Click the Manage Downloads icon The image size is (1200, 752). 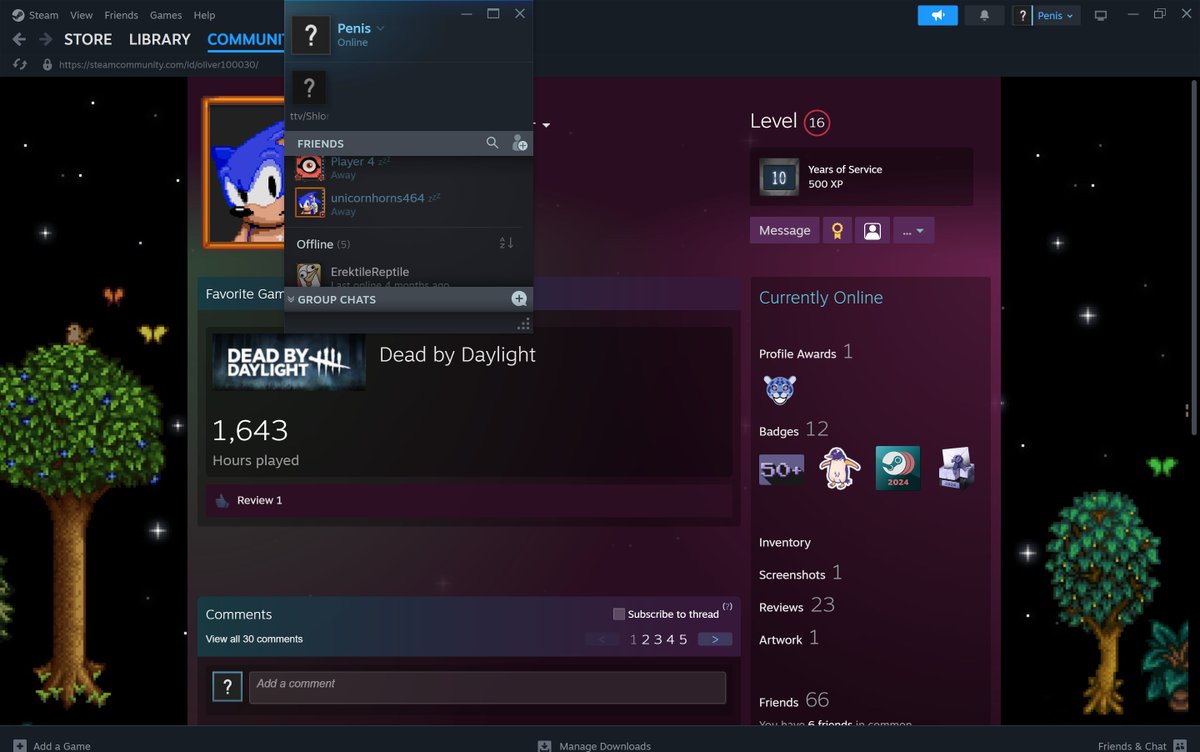(x=544, y=745)
